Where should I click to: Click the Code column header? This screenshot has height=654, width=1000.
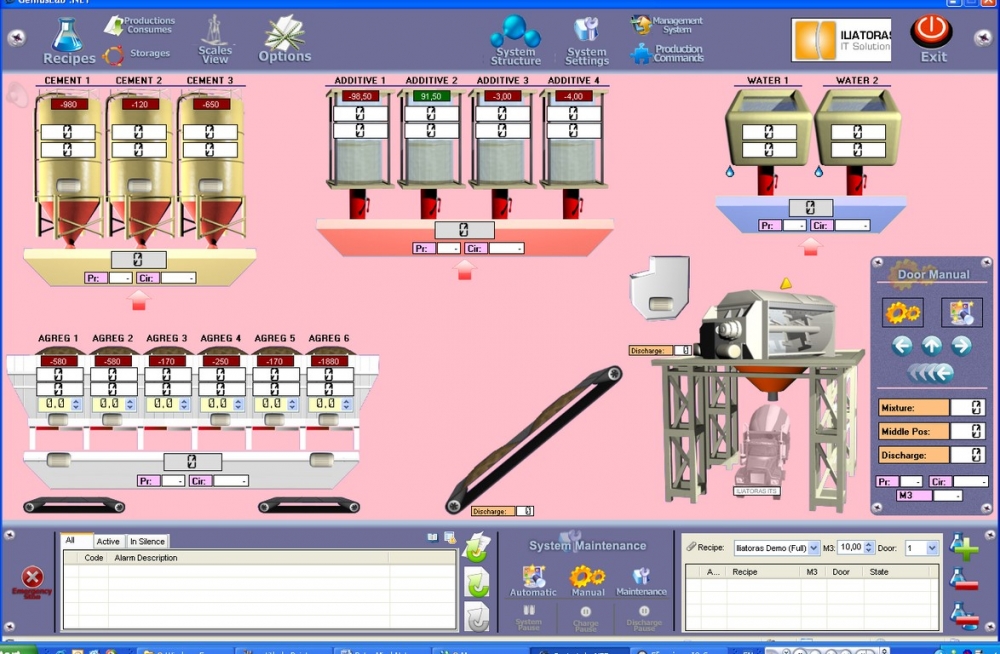point(94,558)
